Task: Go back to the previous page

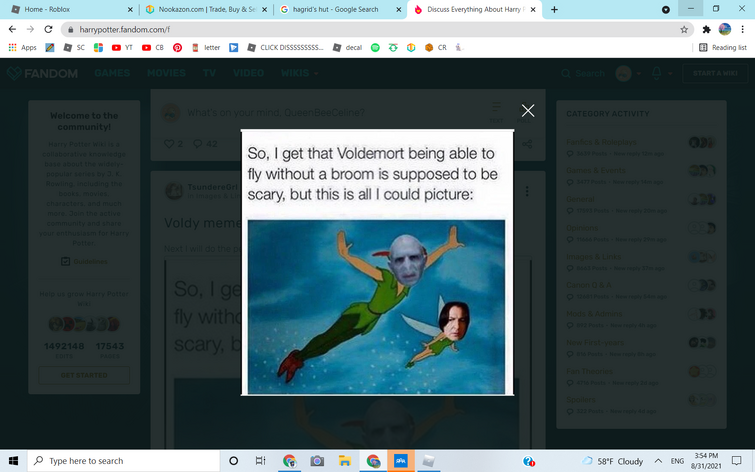Action: pos(13,29)
